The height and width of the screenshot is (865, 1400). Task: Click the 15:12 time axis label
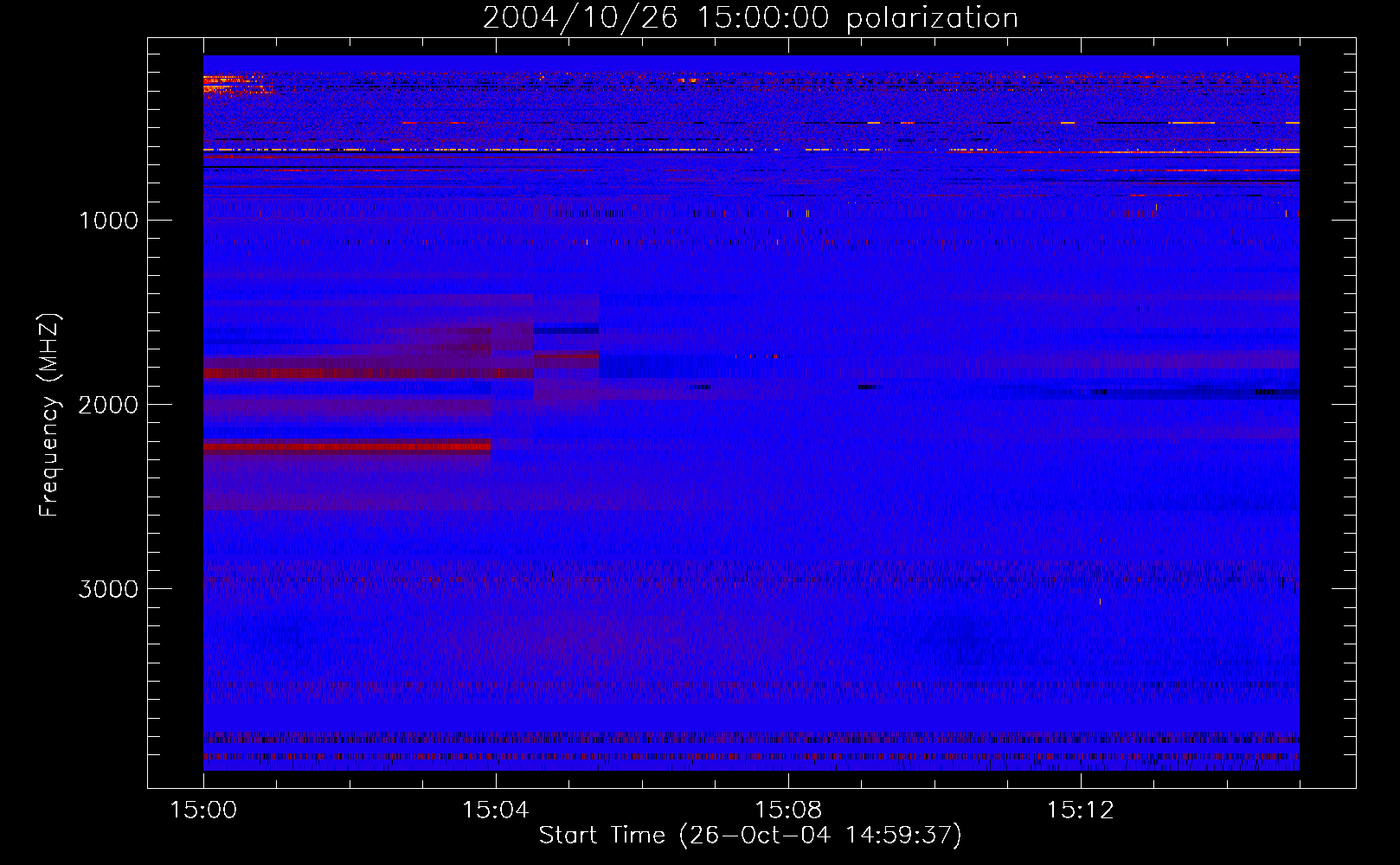(1080, 811)
